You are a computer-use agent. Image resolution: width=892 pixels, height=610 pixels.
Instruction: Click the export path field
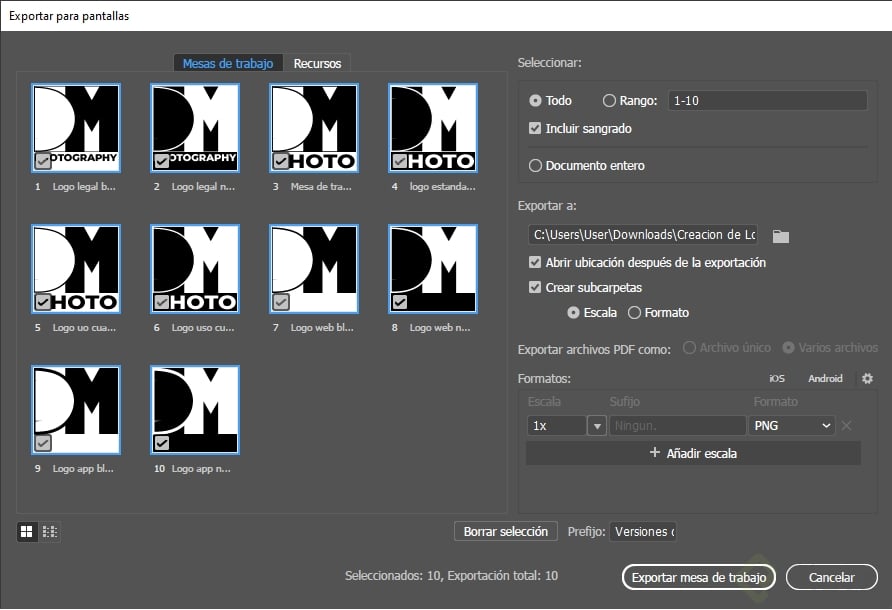click(643, 234)
